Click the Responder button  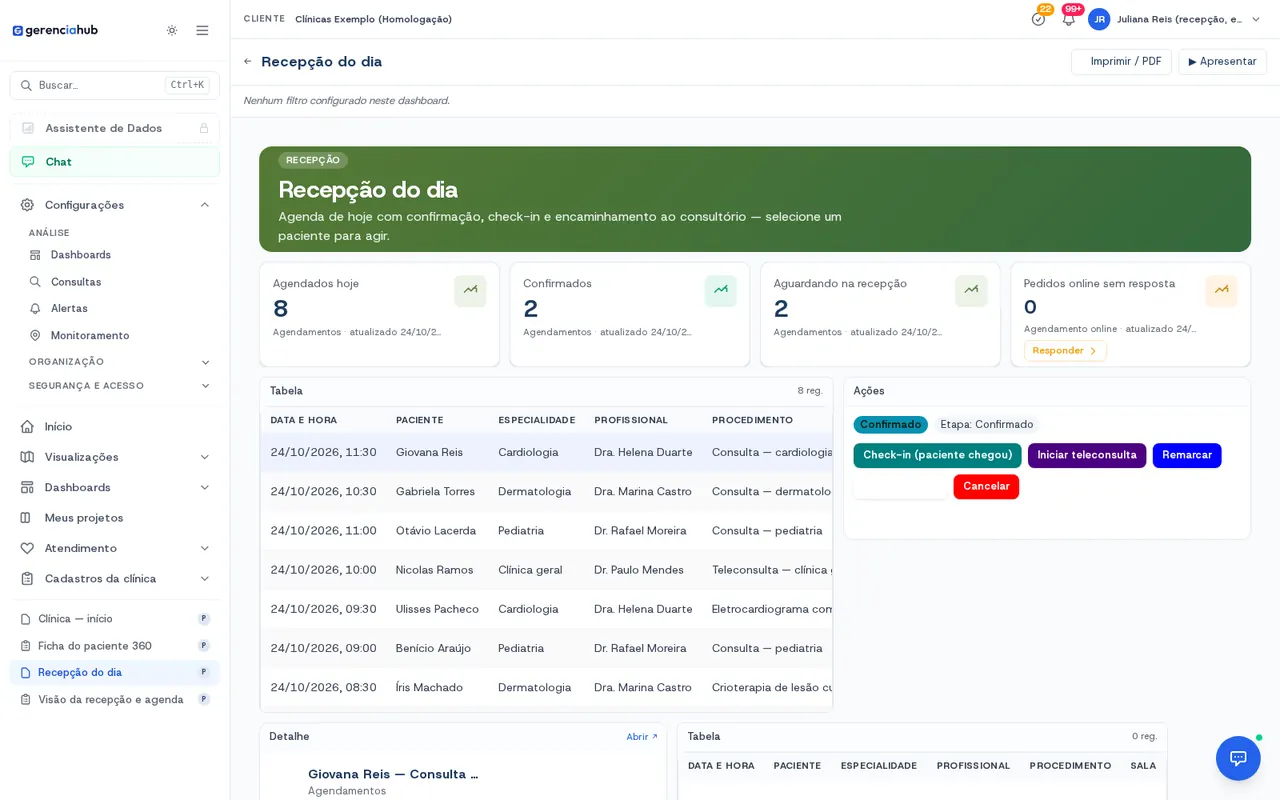(x=1065, y=351)
